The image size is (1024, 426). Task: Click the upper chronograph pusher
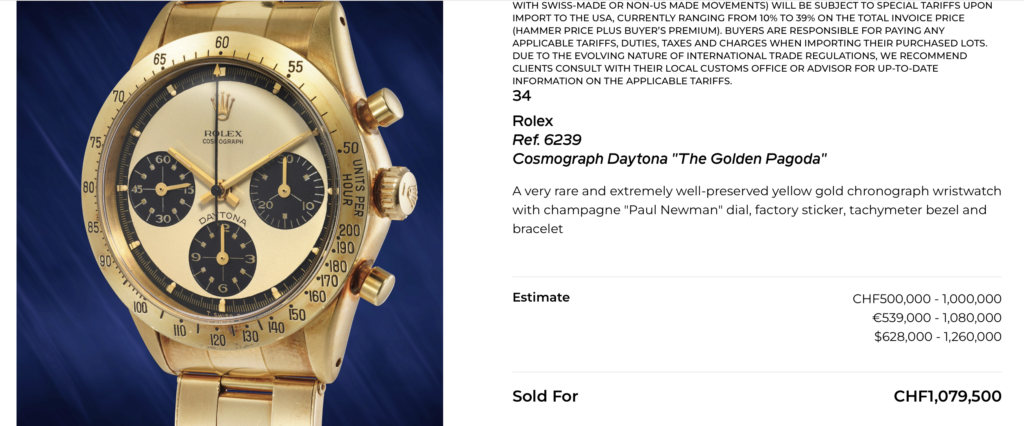click(x=381, y=107)
